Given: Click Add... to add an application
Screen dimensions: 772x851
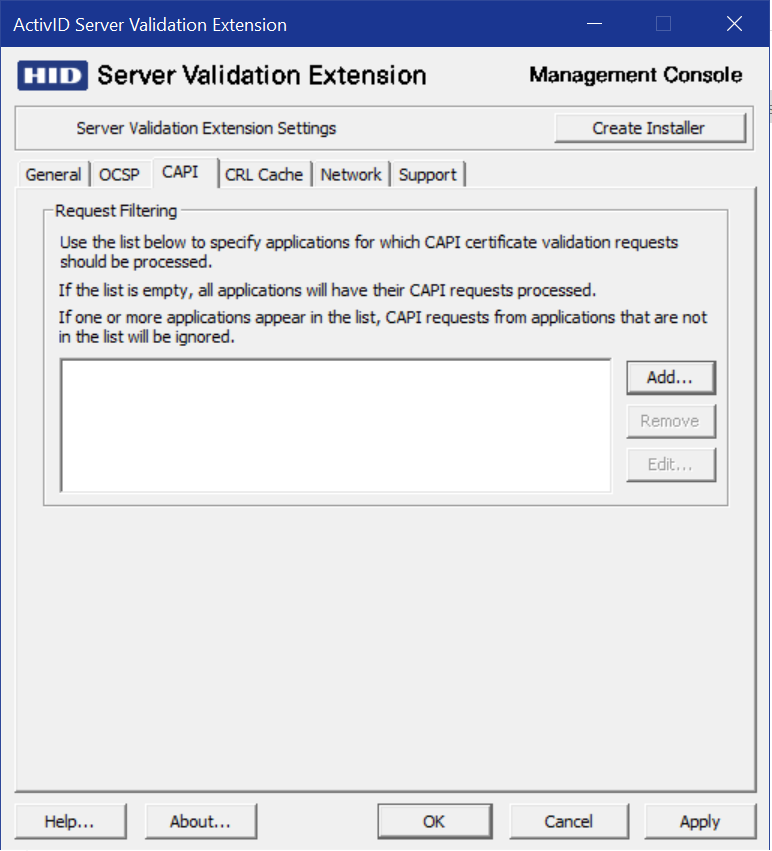Looking at the screenshot, I should coord(670,377).
